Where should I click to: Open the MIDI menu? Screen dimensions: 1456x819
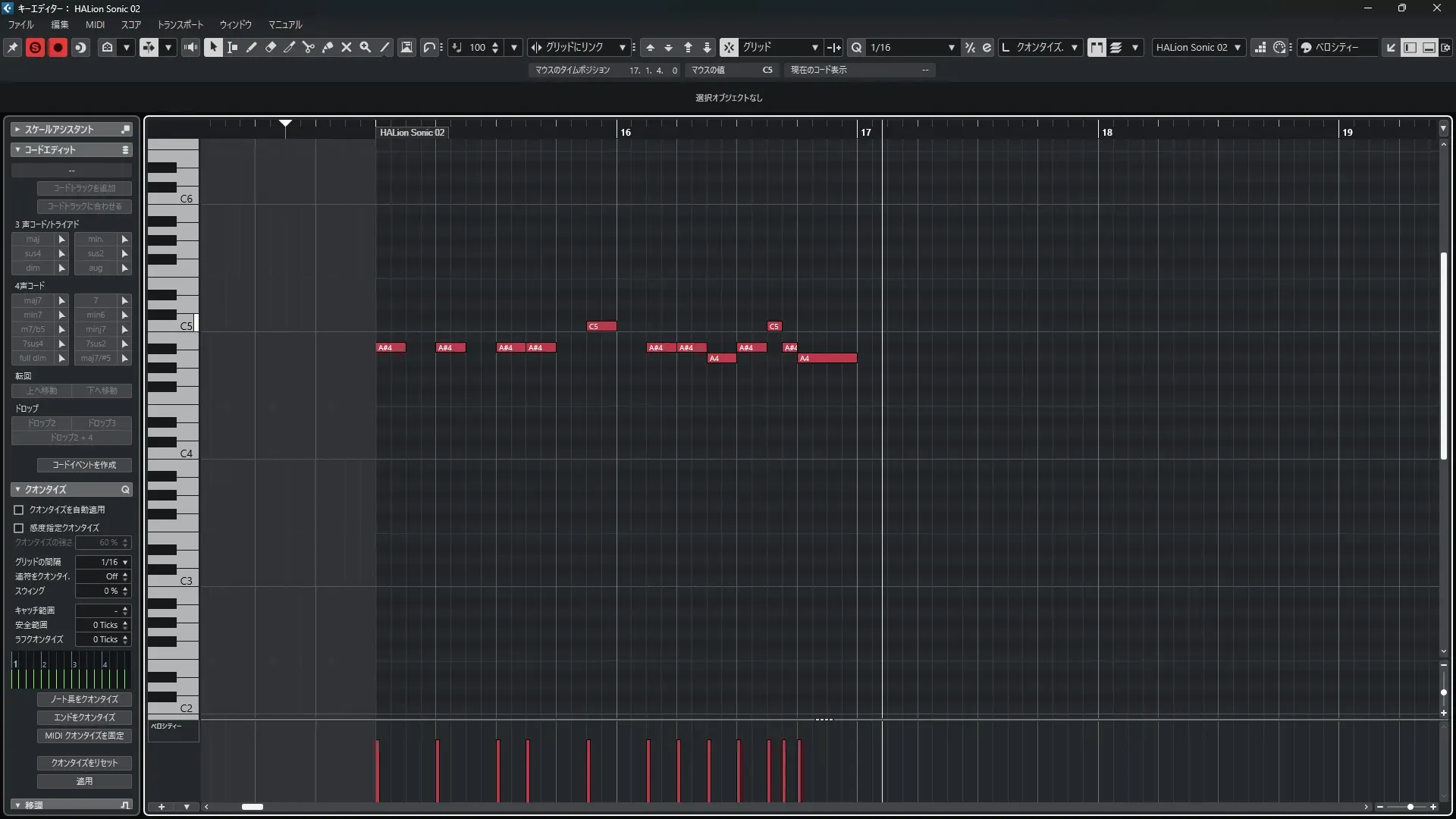[x=95, y=24]
